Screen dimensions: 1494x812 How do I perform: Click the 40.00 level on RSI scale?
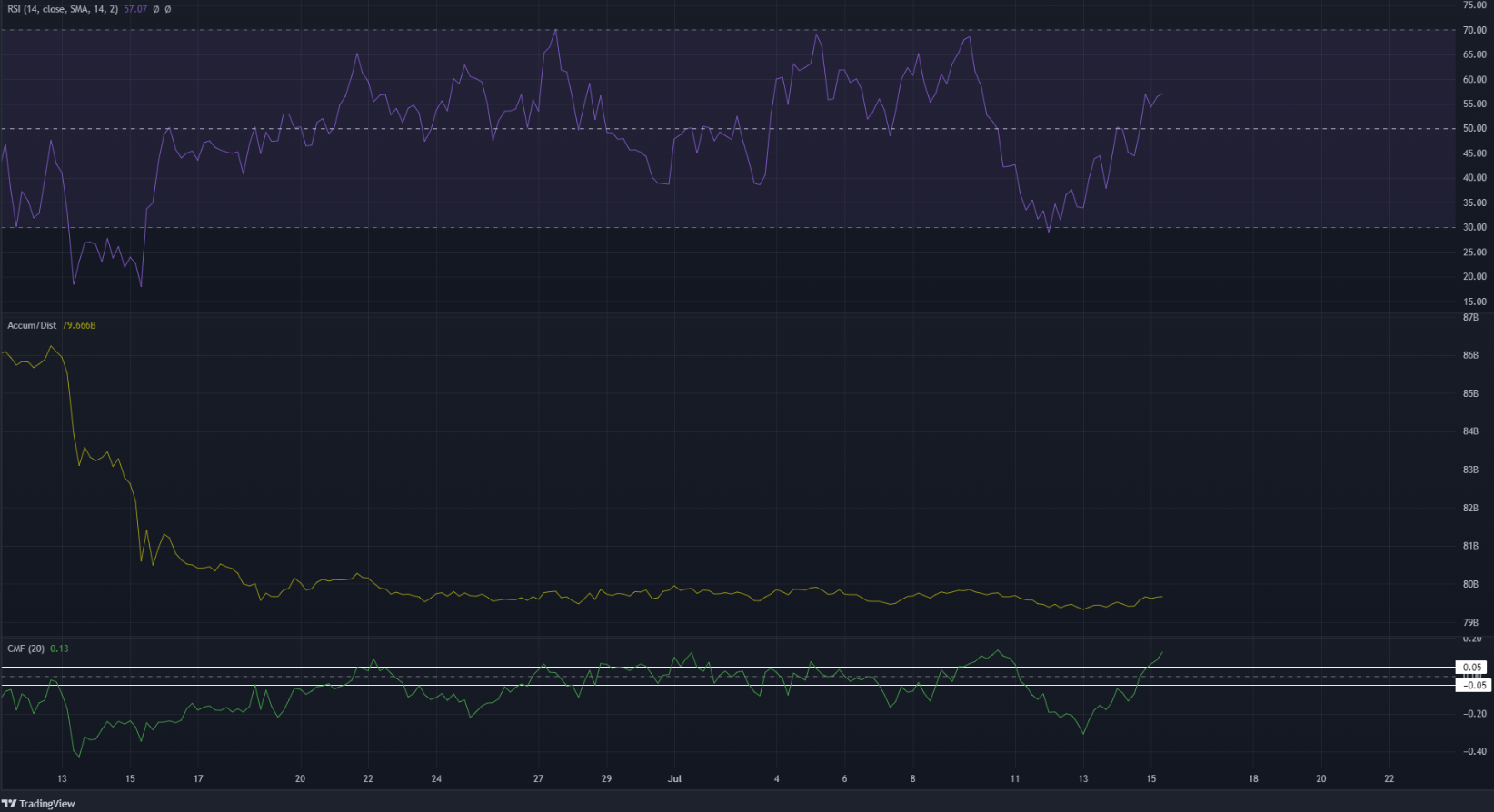1474,178
